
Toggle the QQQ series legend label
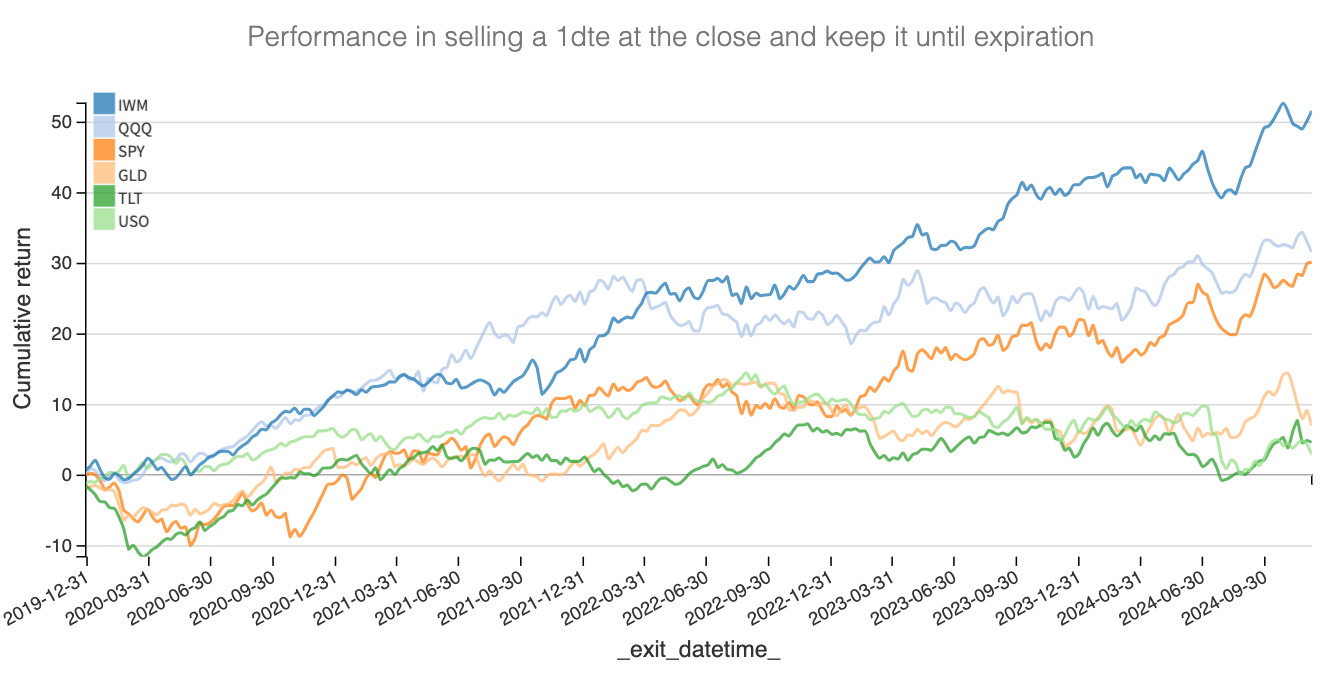tap(135, 128)
